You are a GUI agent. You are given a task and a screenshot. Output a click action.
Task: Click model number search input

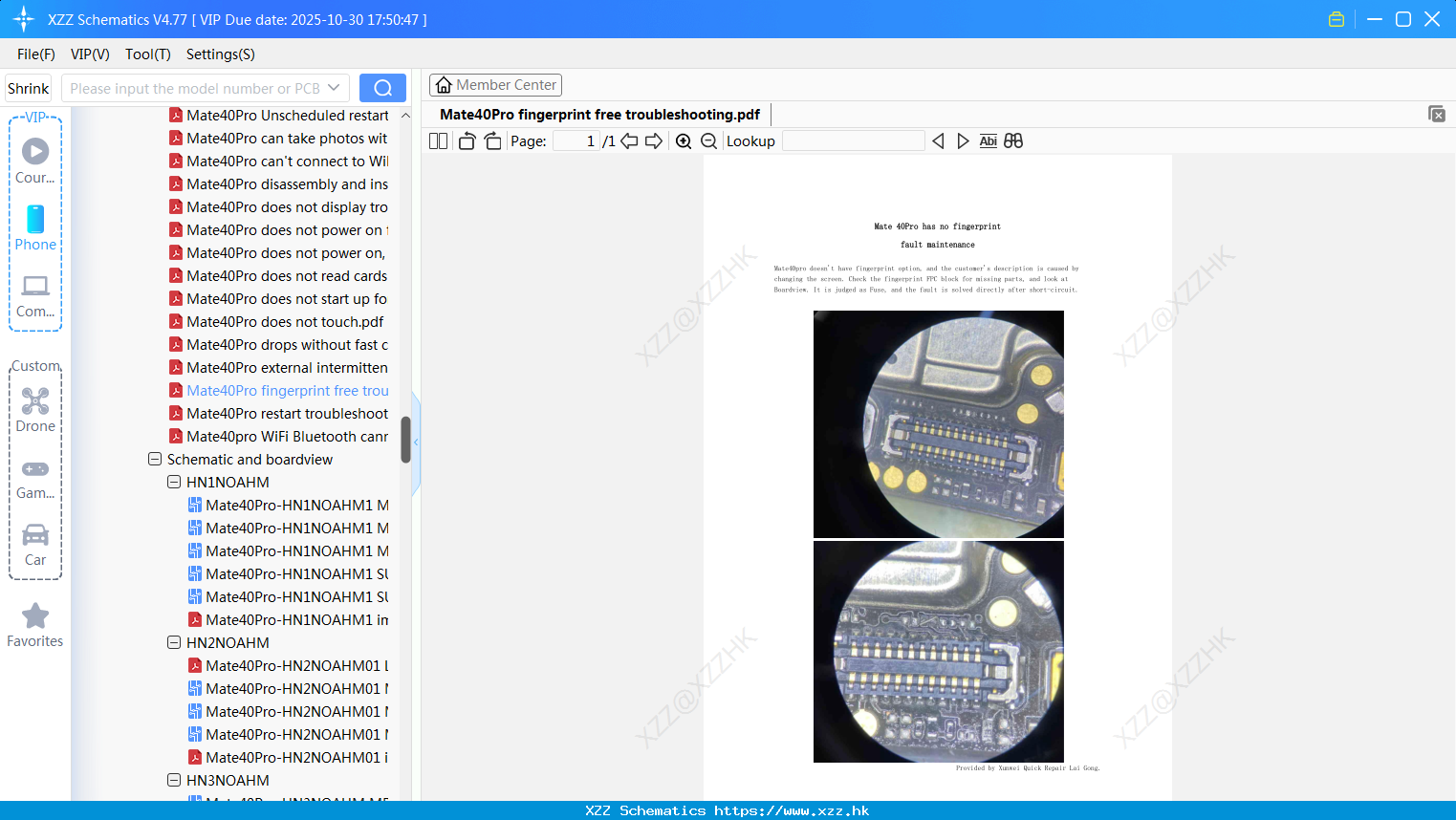[194, 88]
